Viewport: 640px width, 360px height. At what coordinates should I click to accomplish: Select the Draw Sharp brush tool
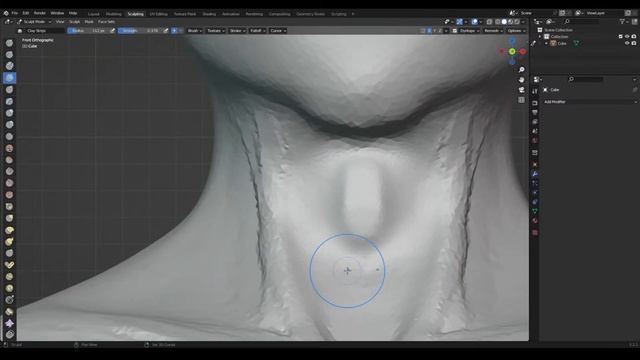(x=9, y=54)
